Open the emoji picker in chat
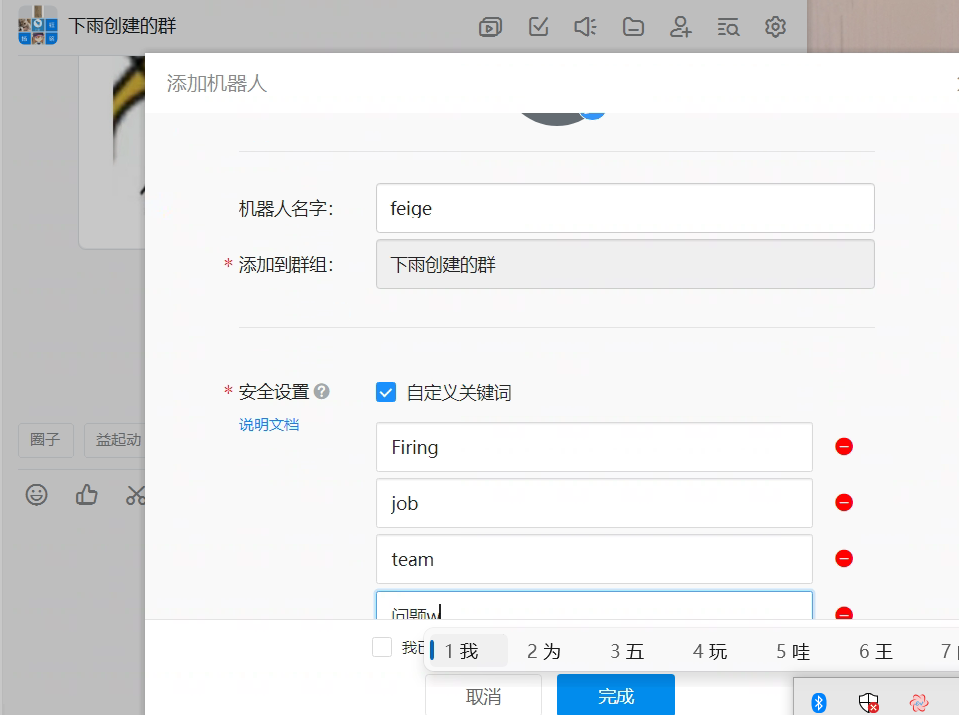 [36, 494]
